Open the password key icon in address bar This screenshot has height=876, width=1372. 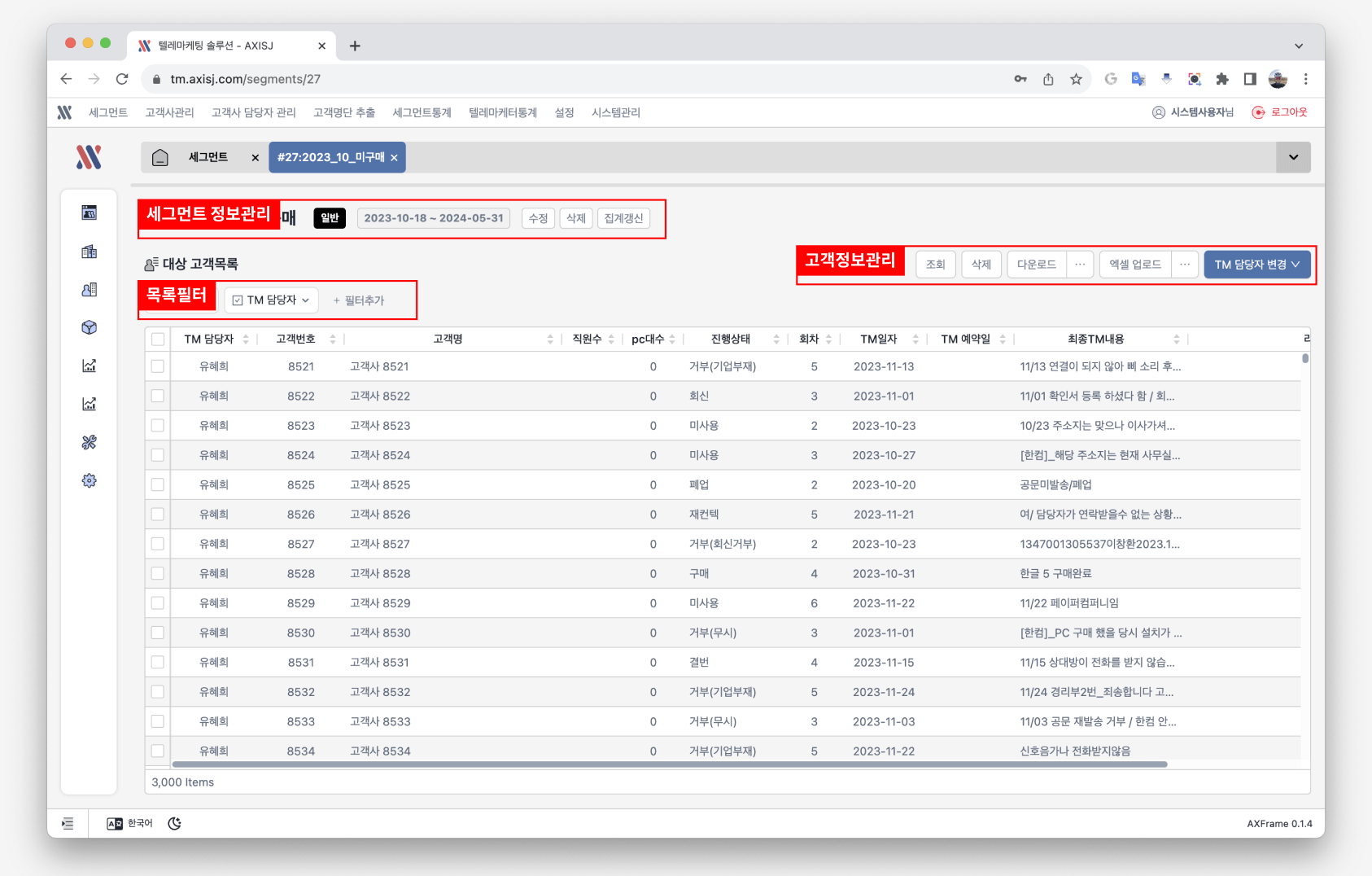(1020, 79)
